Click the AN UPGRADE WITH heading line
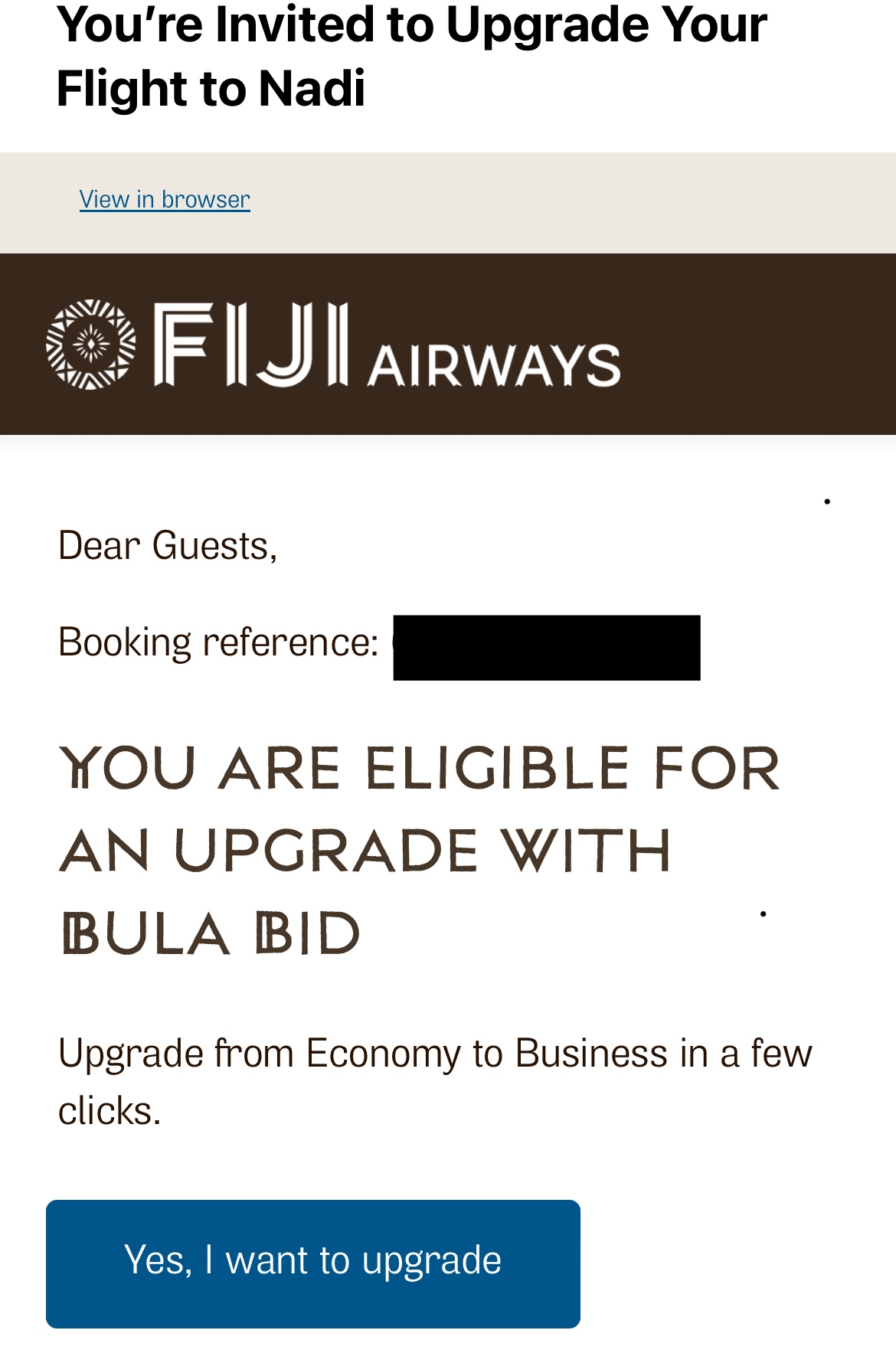Image resolution: width=896 pixels, height=1366 pixels. pos(365,851)
